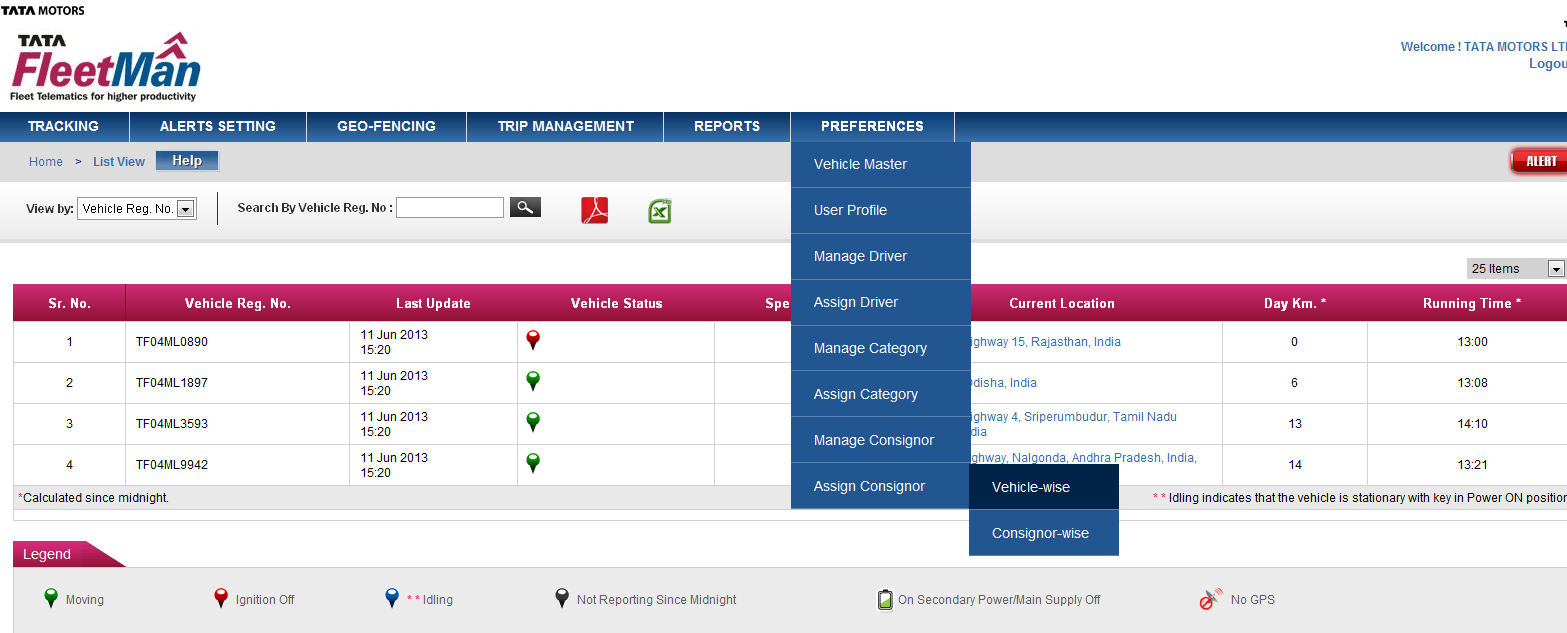The height and width of the screenshot is (633, 1567).
Task: Select Assign Category menu entry
Action: click(881, 394)
